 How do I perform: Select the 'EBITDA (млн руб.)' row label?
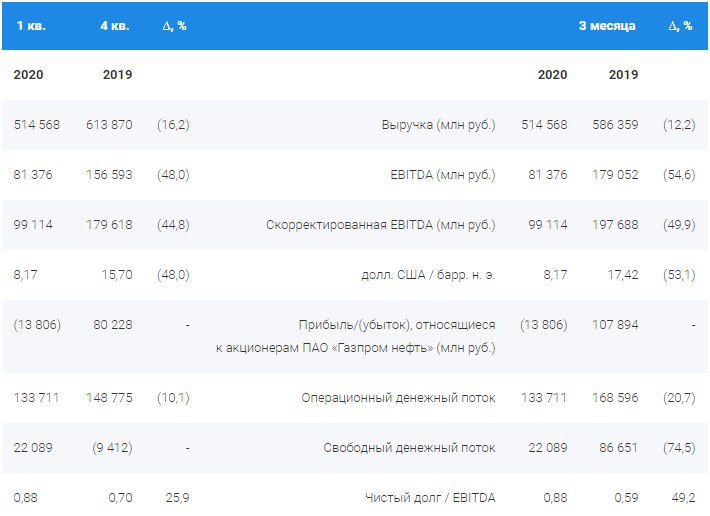443,175
